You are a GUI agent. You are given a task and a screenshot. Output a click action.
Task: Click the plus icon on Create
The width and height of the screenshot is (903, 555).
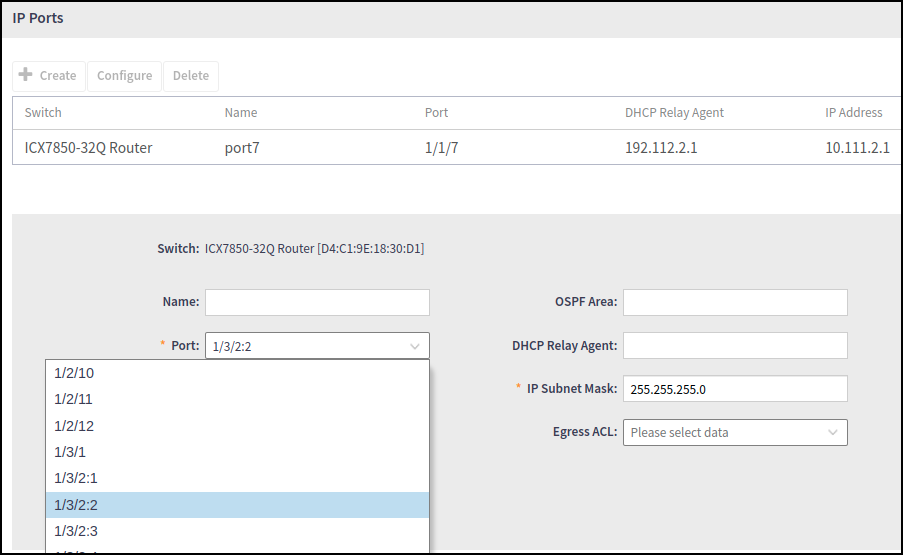(x=25, y=74)
